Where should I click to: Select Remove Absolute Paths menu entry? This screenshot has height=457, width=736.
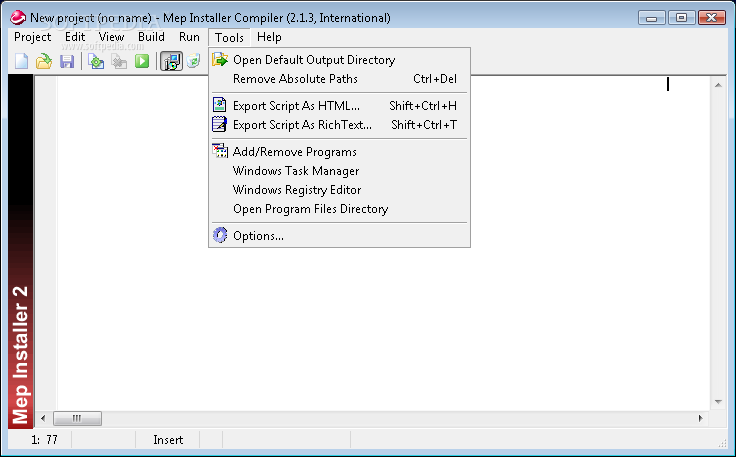pyautogui.click(x=339, y=79)
